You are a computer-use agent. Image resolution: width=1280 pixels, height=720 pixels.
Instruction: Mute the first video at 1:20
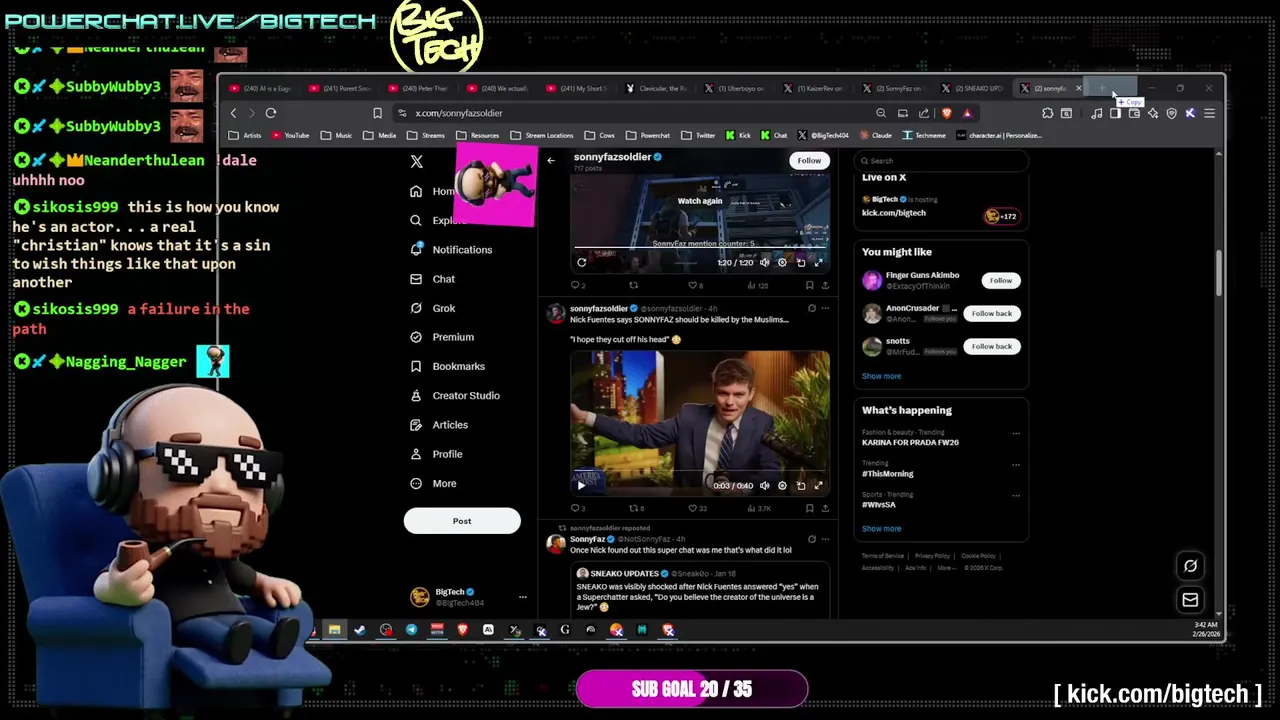click(765, 262)
